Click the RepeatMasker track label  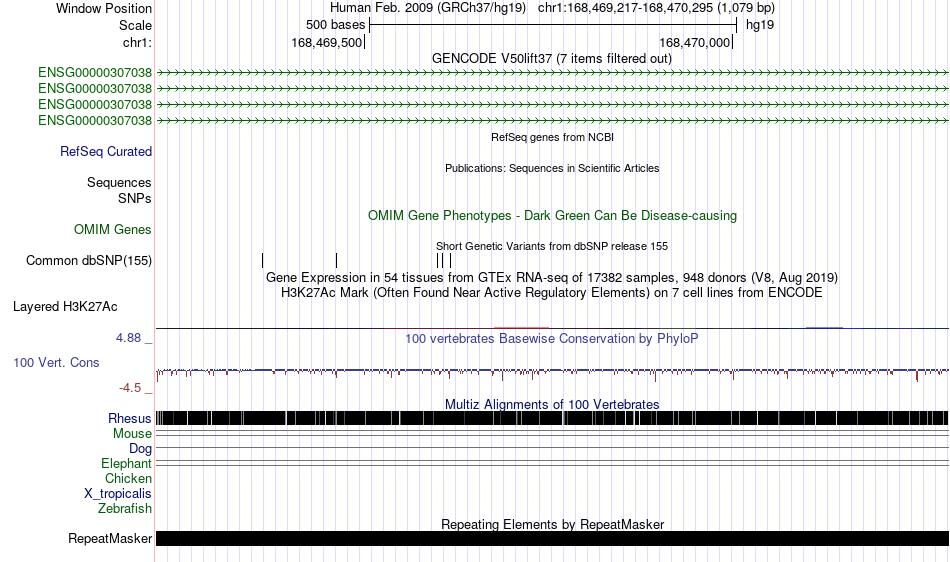110,538
